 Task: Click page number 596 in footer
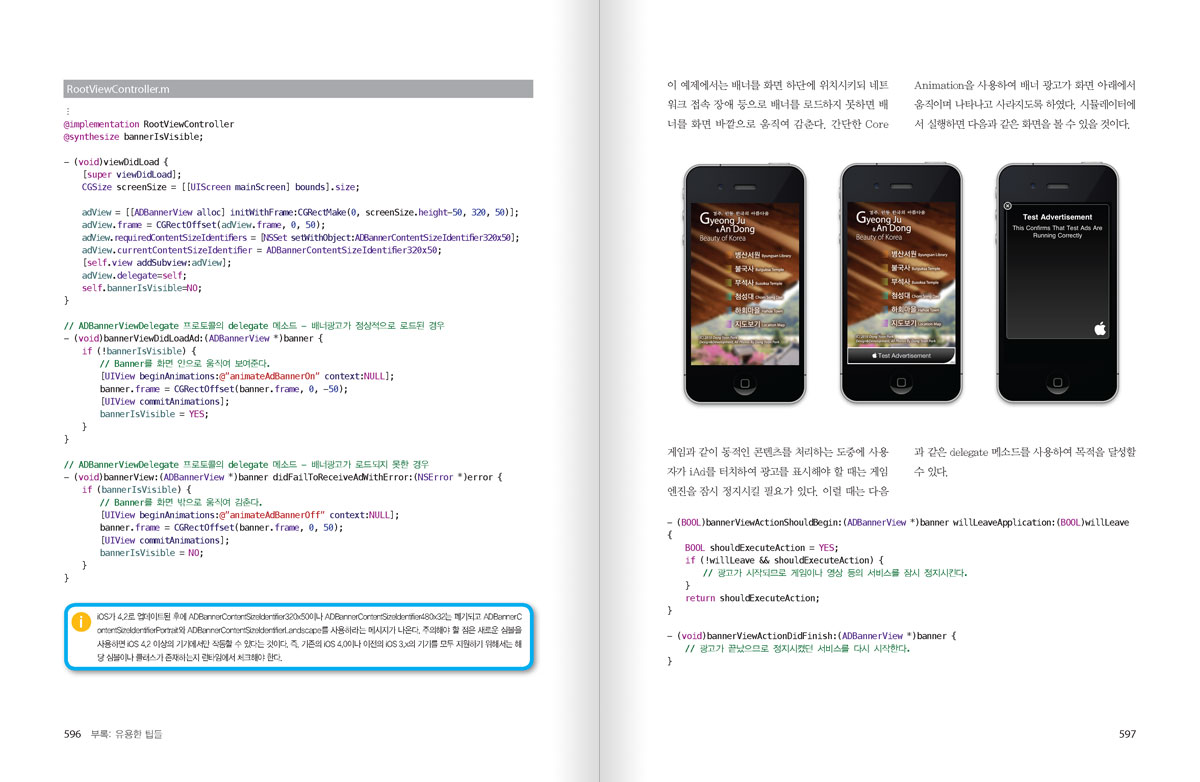tap(72, 734)
